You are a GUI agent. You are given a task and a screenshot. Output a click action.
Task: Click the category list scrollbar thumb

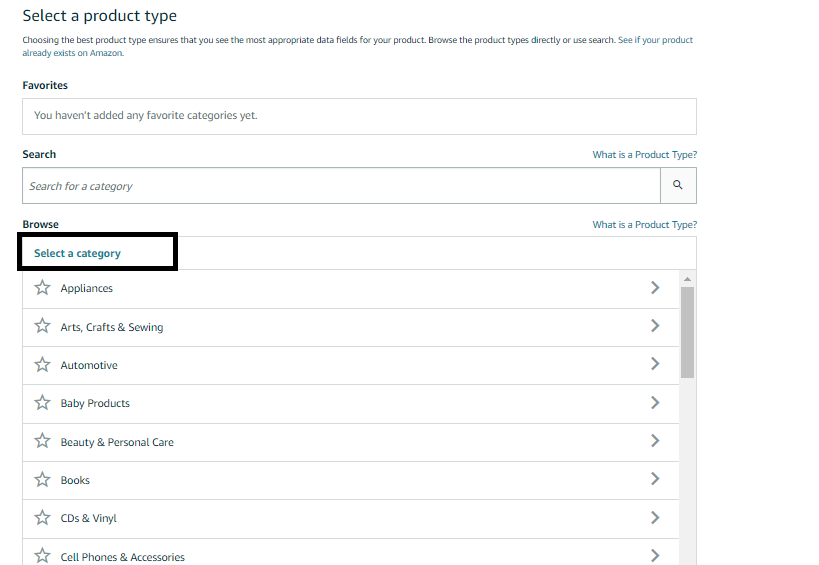click(x=687, y=332)
